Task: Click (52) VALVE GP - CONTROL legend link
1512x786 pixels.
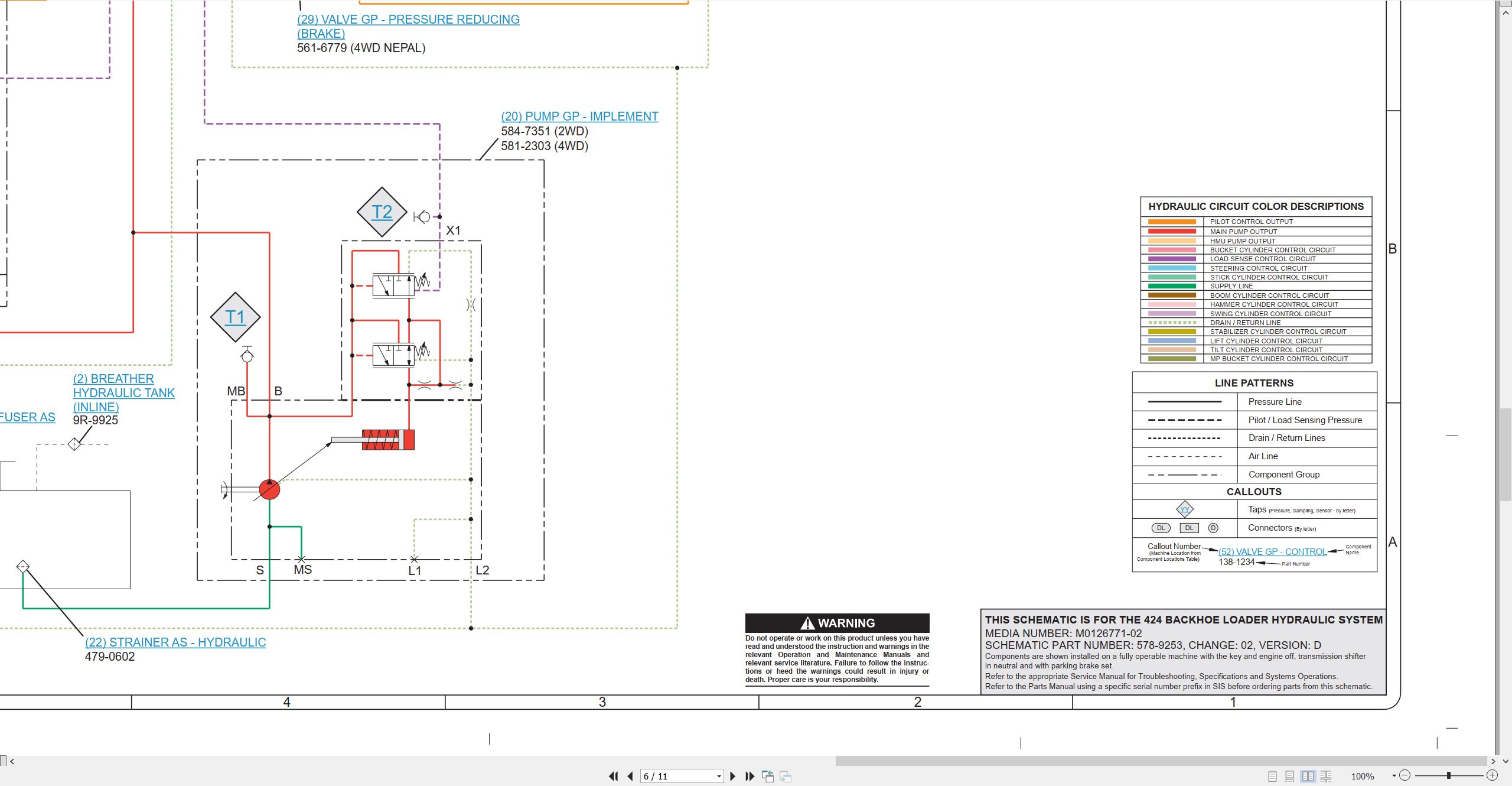Action: [x=1273, y=552]
